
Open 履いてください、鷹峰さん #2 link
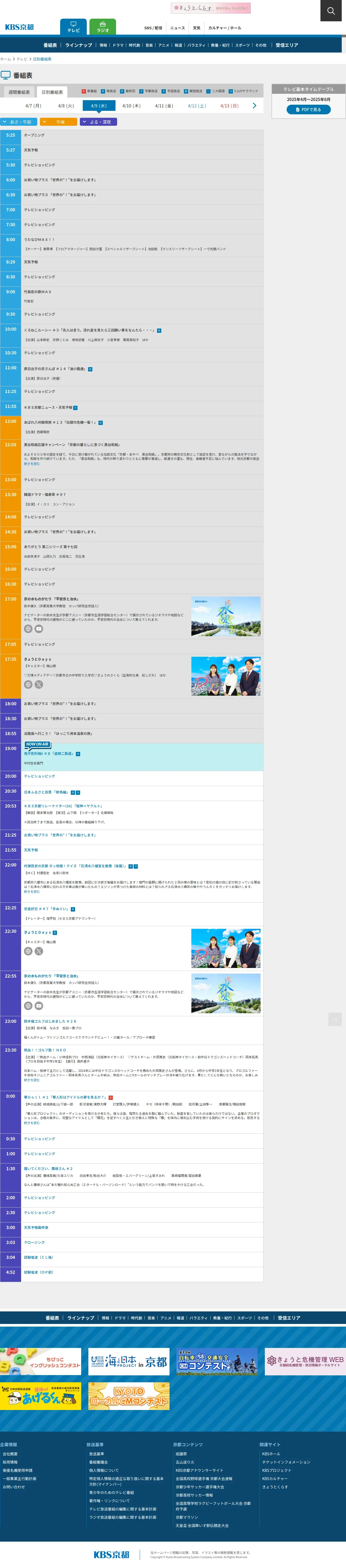(48, 1169)
